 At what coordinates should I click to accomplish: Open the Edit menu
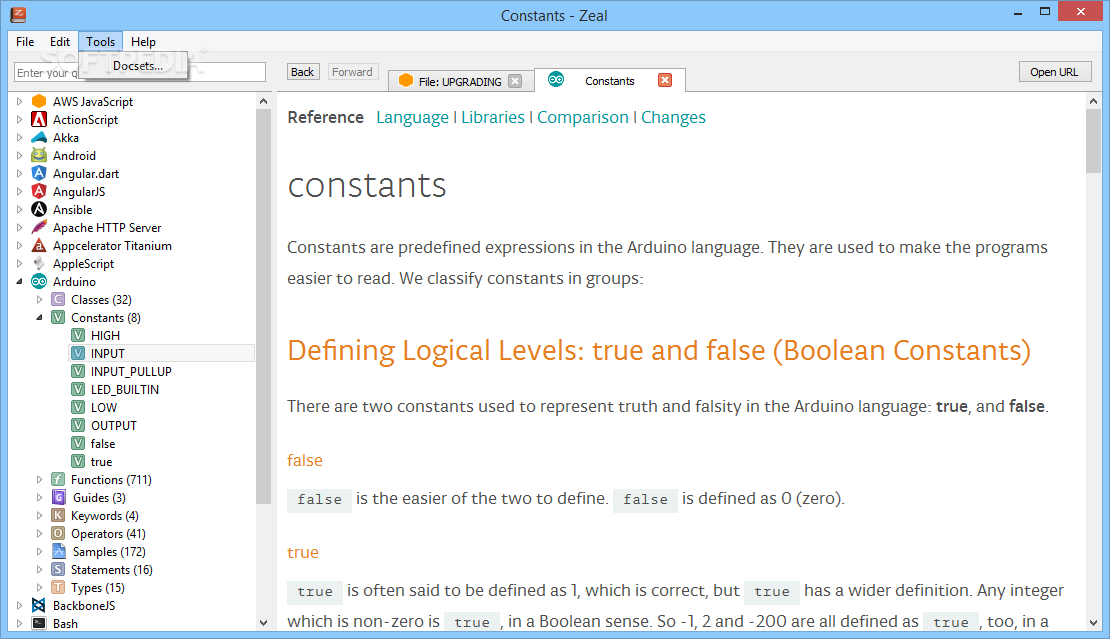click(59, 42)
